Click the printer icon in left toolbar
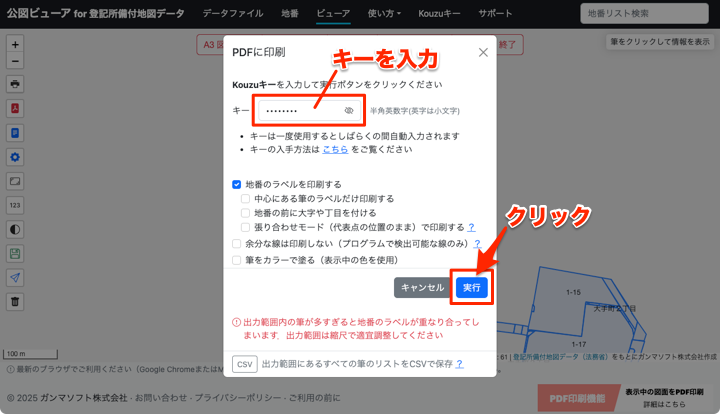 point(15,84)
